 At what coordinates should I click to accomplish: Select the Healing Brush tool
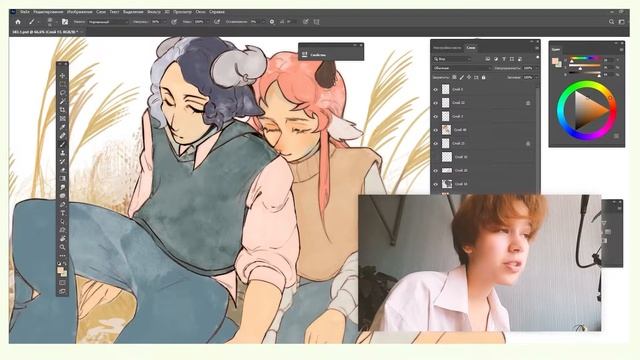tap(62, 136)
